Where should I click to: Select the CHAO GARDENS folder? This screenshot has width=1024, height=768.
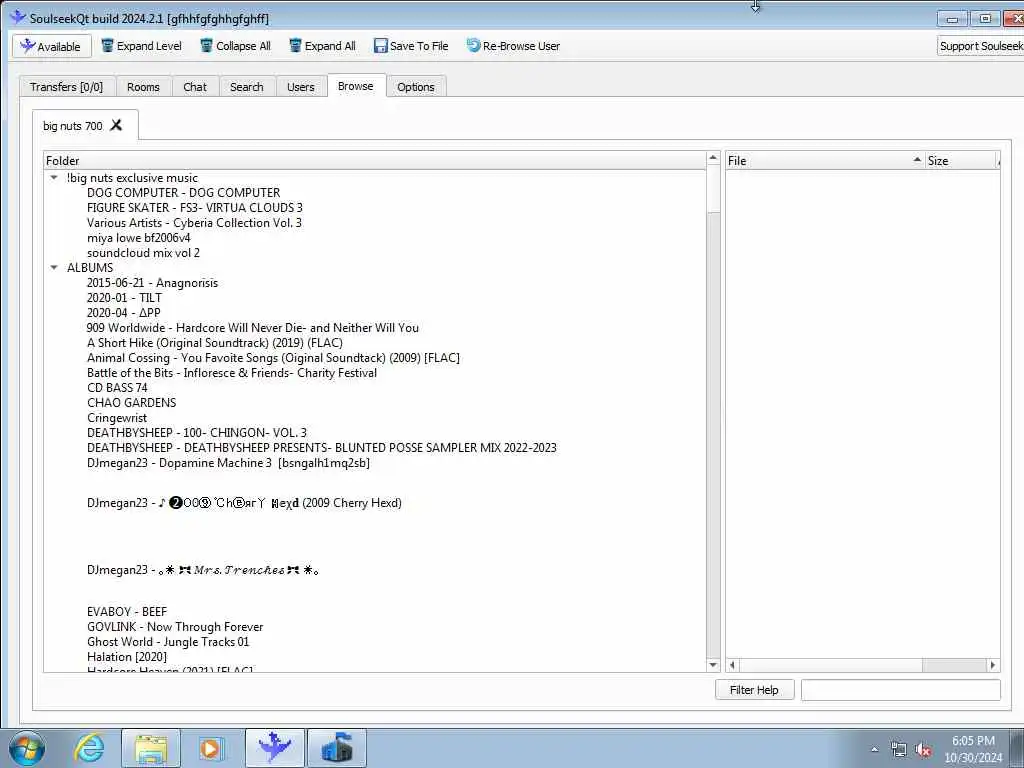[x=131, y=403]
